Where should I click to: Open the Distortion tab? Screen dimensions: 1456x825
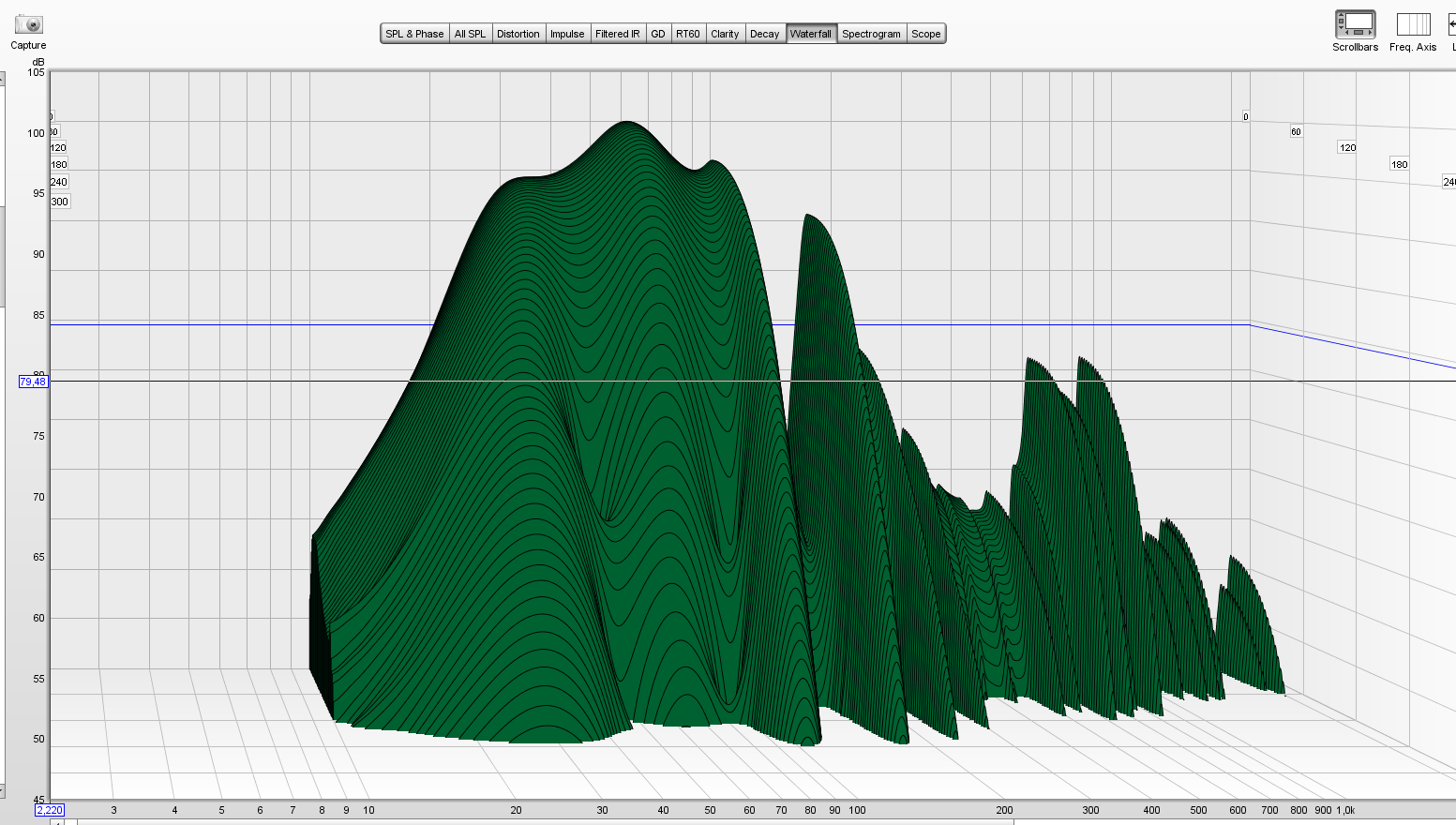[518, 34]
